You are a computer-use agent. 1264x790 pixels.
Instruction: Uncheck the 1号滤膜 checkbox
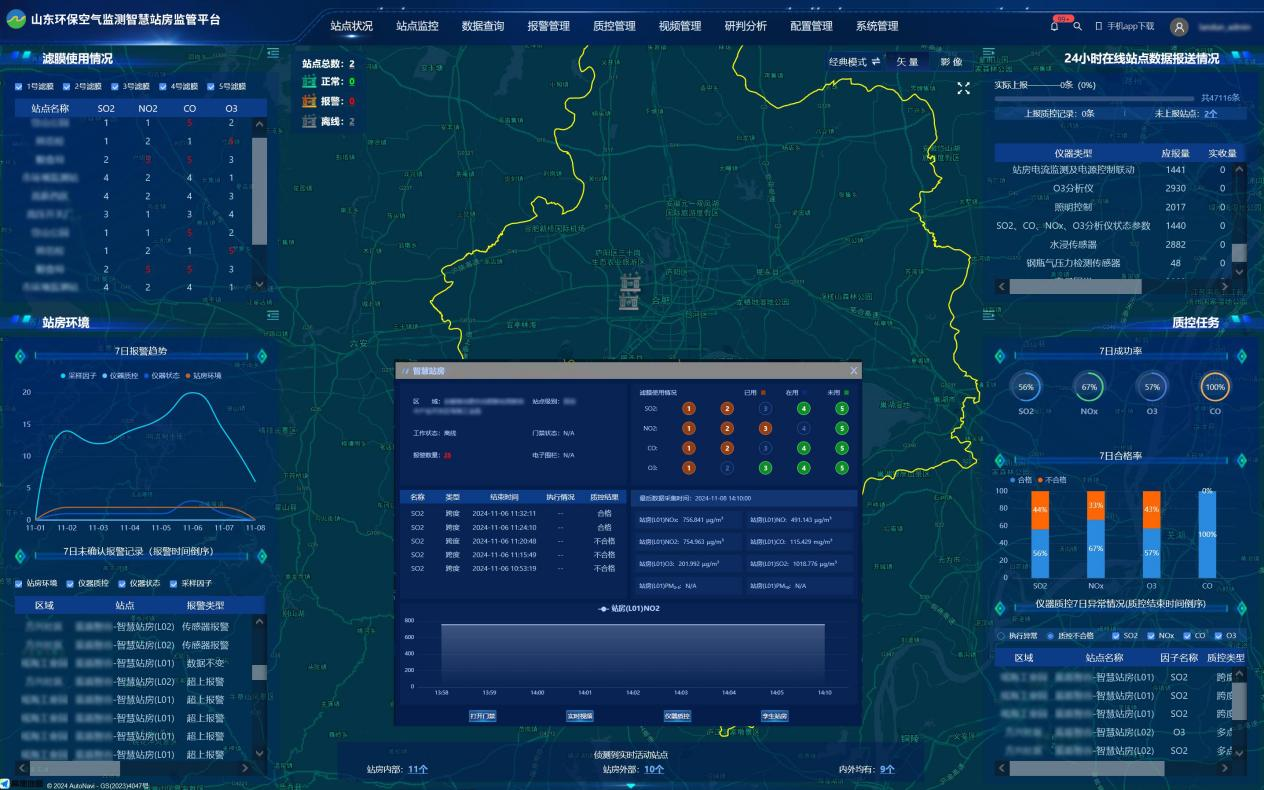(x=19, y=86)
